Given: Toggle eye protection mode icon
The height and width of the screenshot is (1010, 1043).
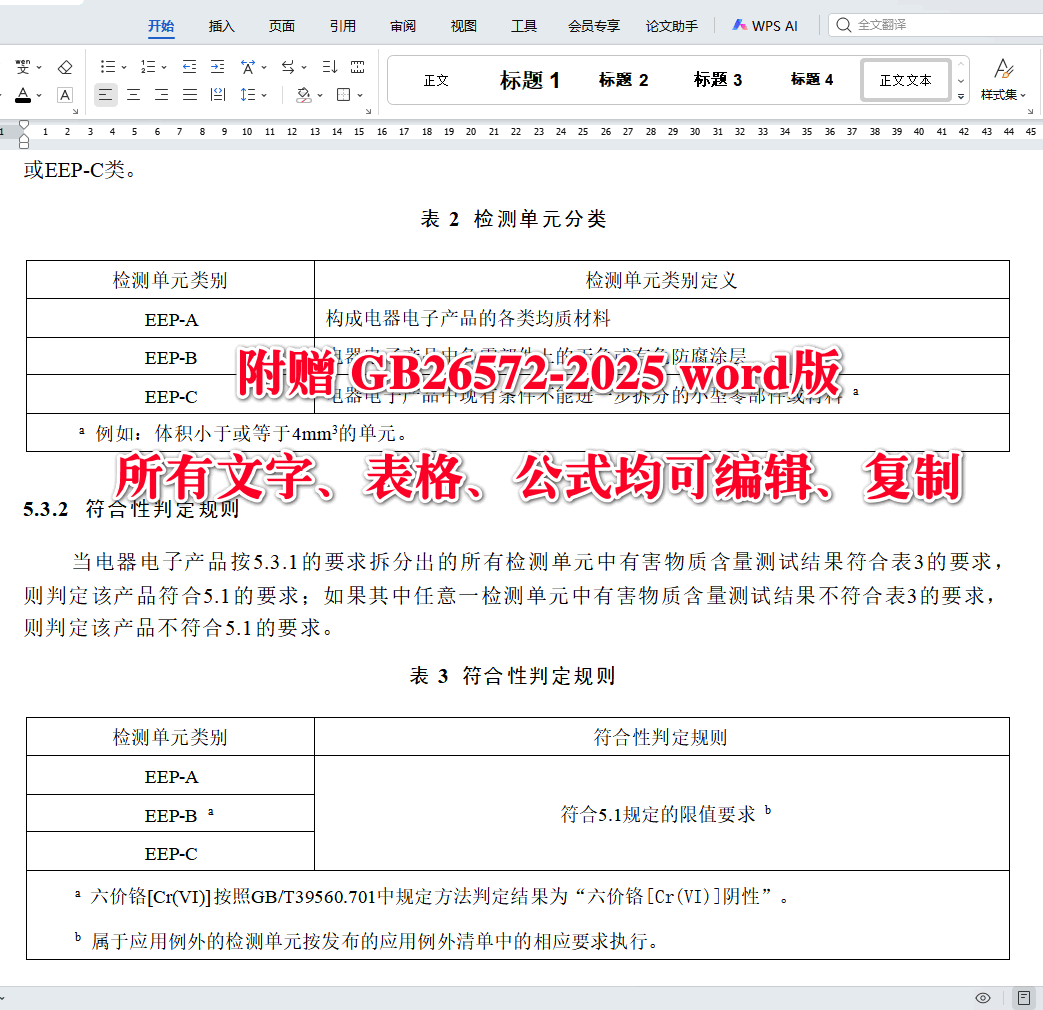Looking at the screenshot, I should [982, 997].
